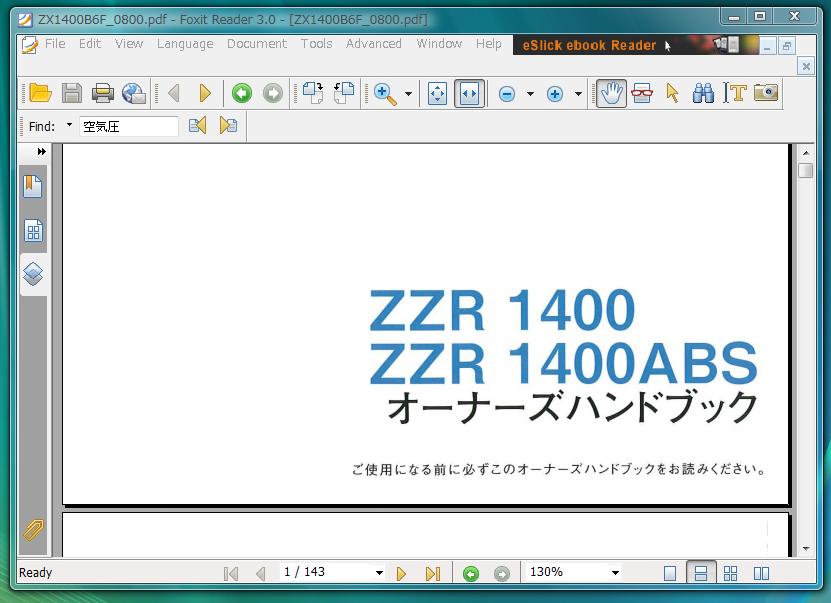Click green Previous View arrow in toolbar
Viewport: 831px width, 603px height.
coord(242,94)
